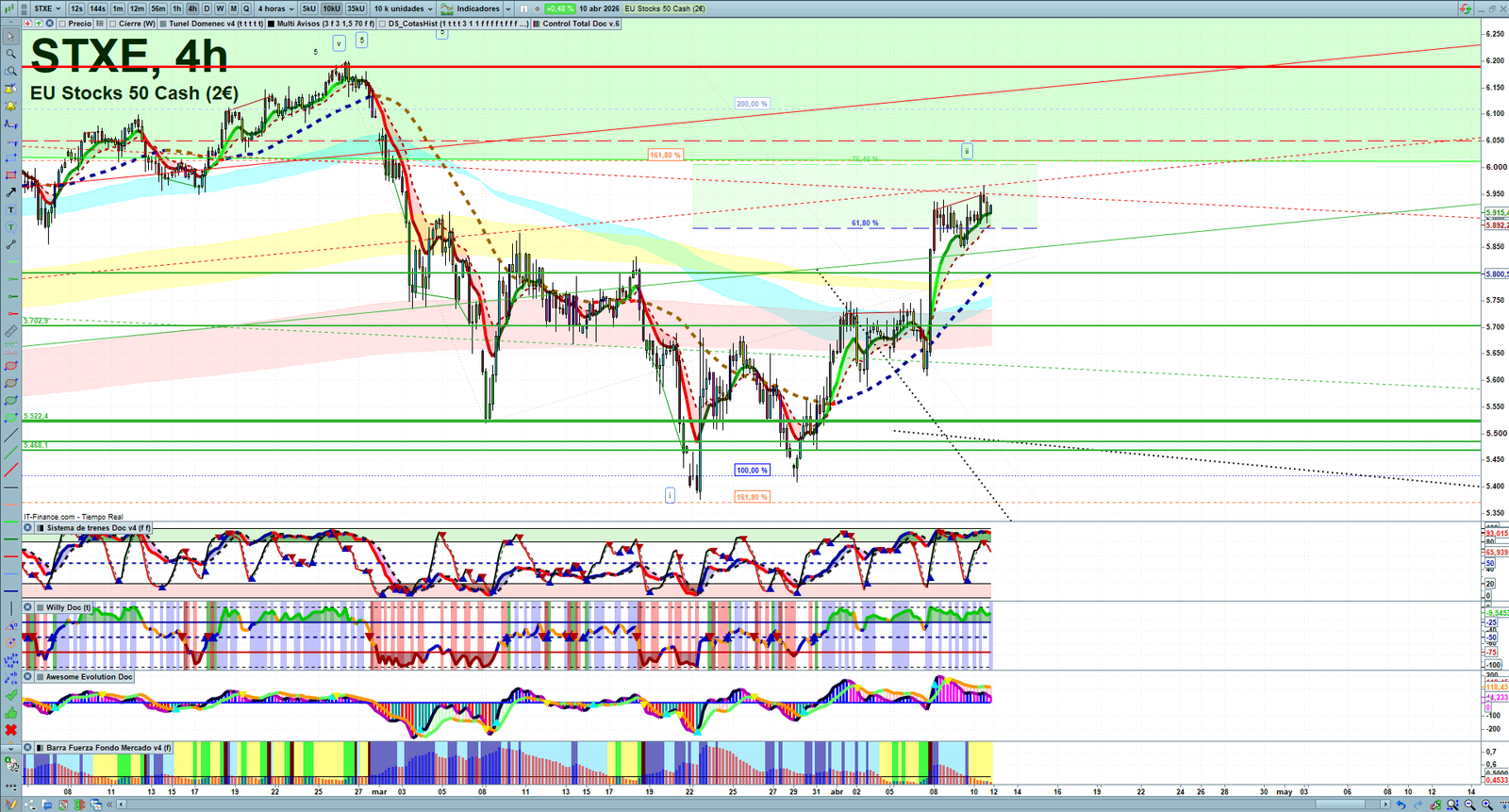1509x812 pixels.
Task: Select the red diagonal line tool
Action: point(10,470)
